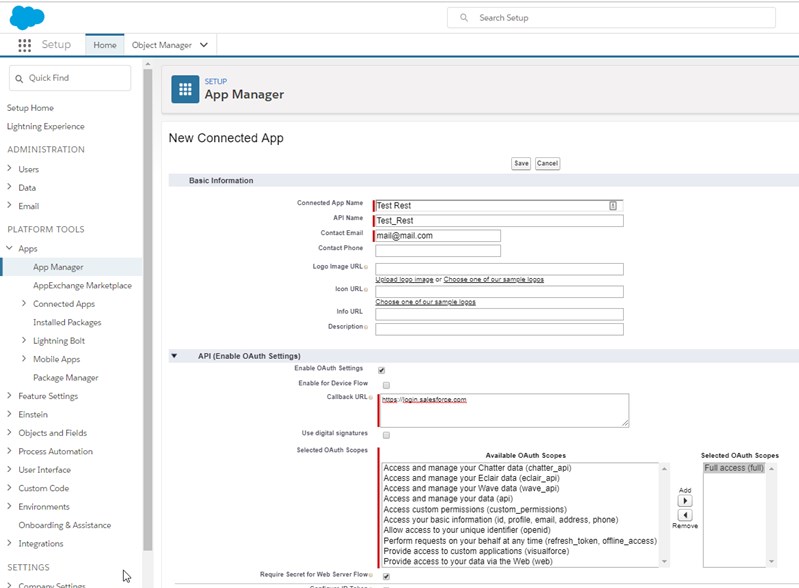This screenshot has height=588, width=799.
Task: Expand the Email section
Action: 10,205
